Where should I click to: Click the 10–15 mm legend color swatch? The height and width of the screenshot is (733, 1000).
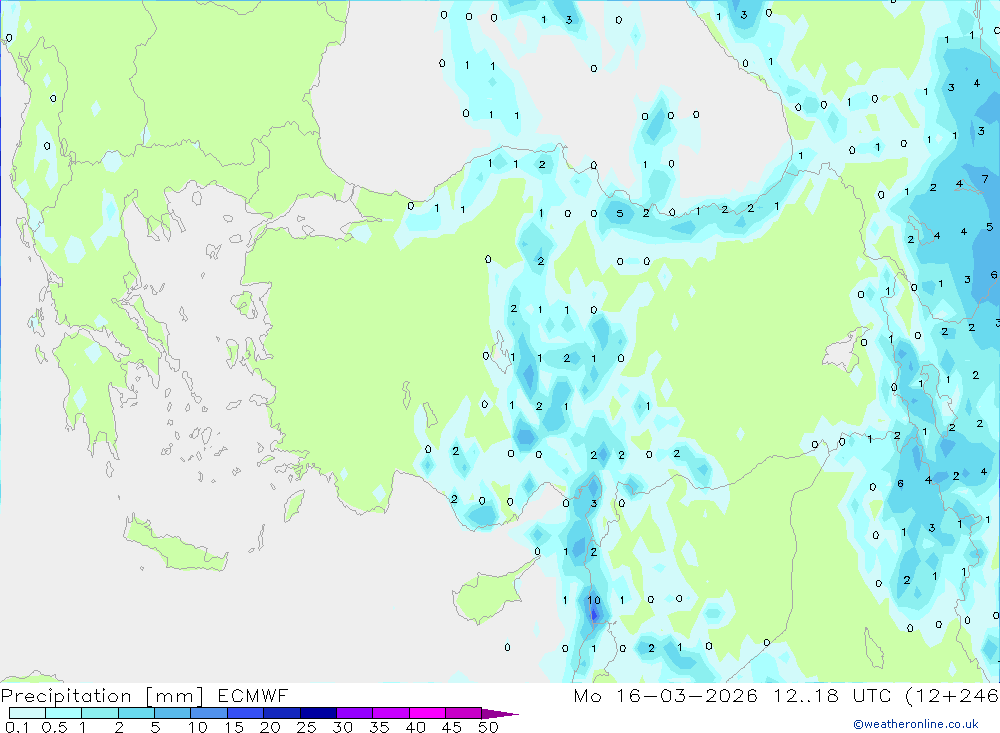tap(209, 713)
